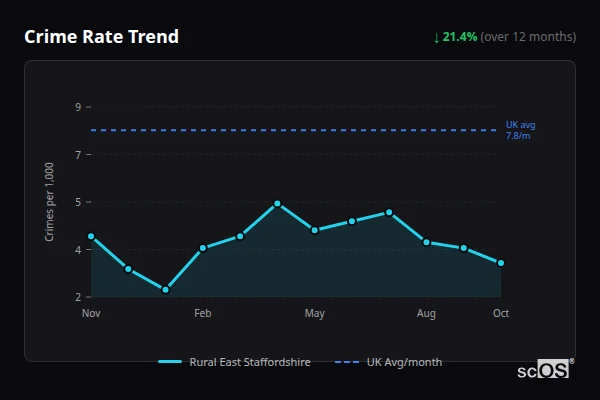
Task: Click the July data point marker
Action: pos(389,212)
